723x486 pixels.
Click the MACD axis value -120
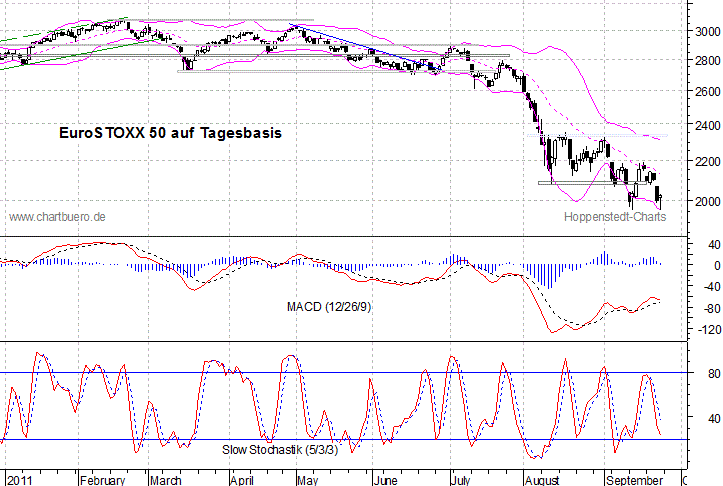(x=709, y=329)
